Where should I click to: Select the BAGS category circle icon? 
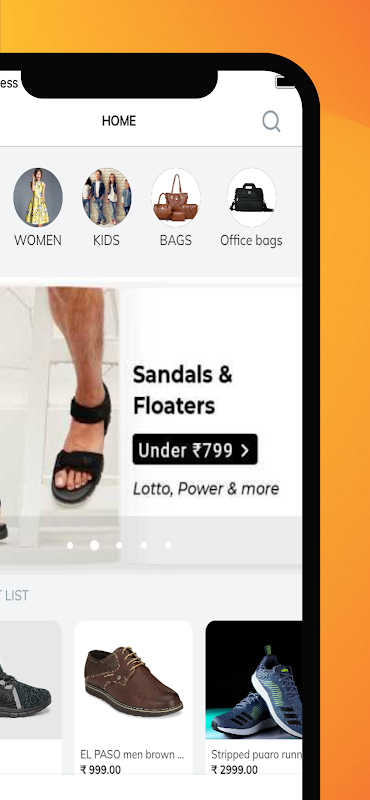click(x=176, y=197)
